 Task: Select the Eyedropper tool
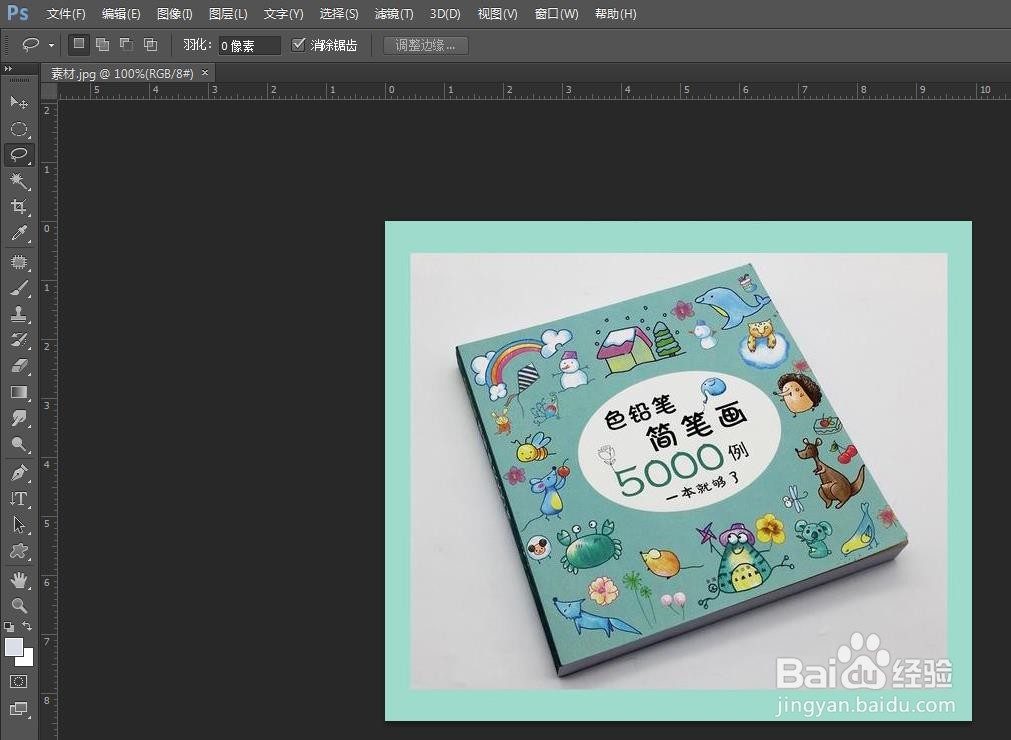pyautogui.click(x=19, y=233)
